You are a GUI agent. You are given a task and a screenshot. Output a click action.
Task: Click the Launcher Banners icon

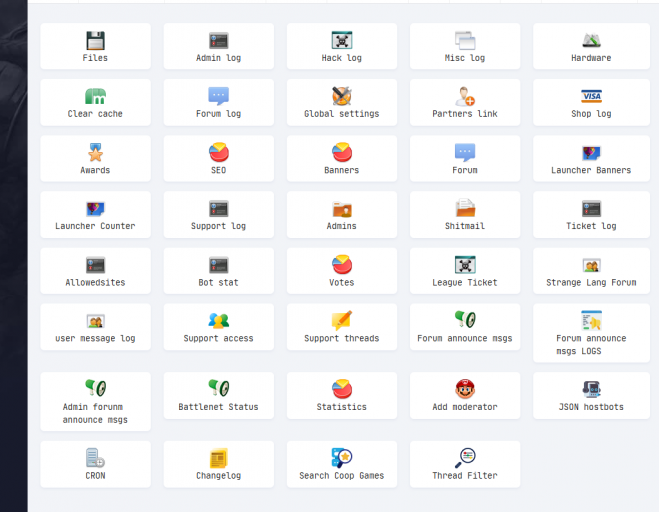(x=591, y=153)
